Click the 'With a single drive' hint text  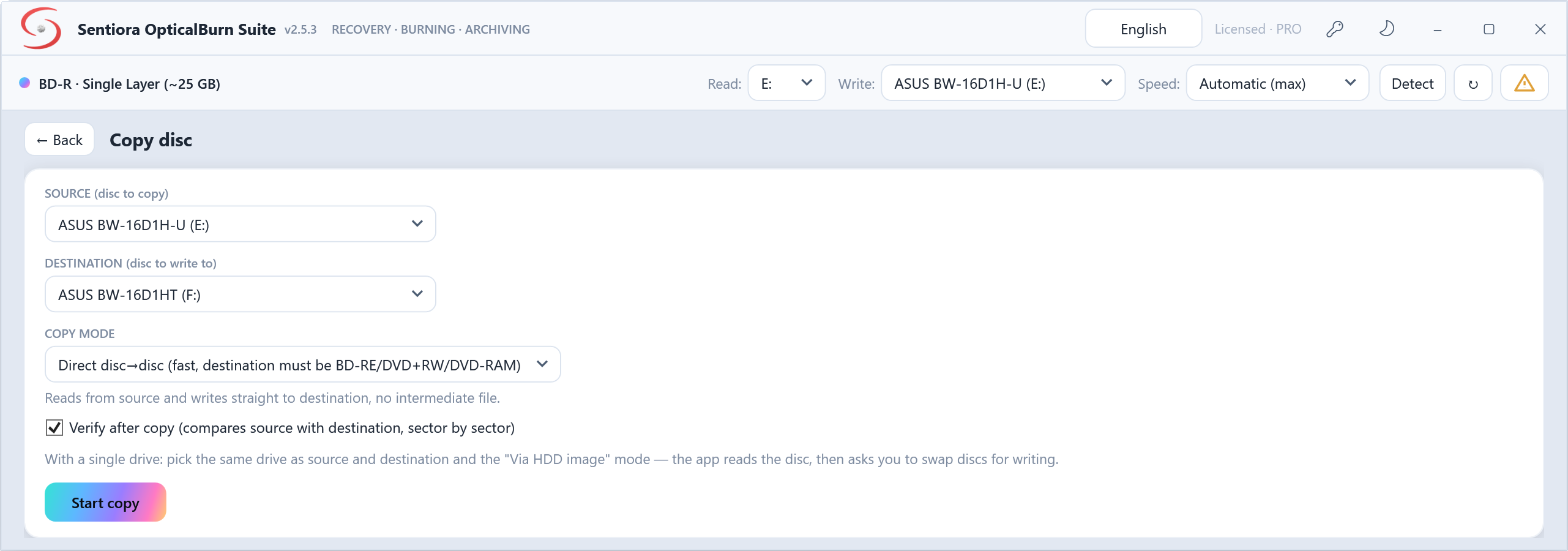551,459
